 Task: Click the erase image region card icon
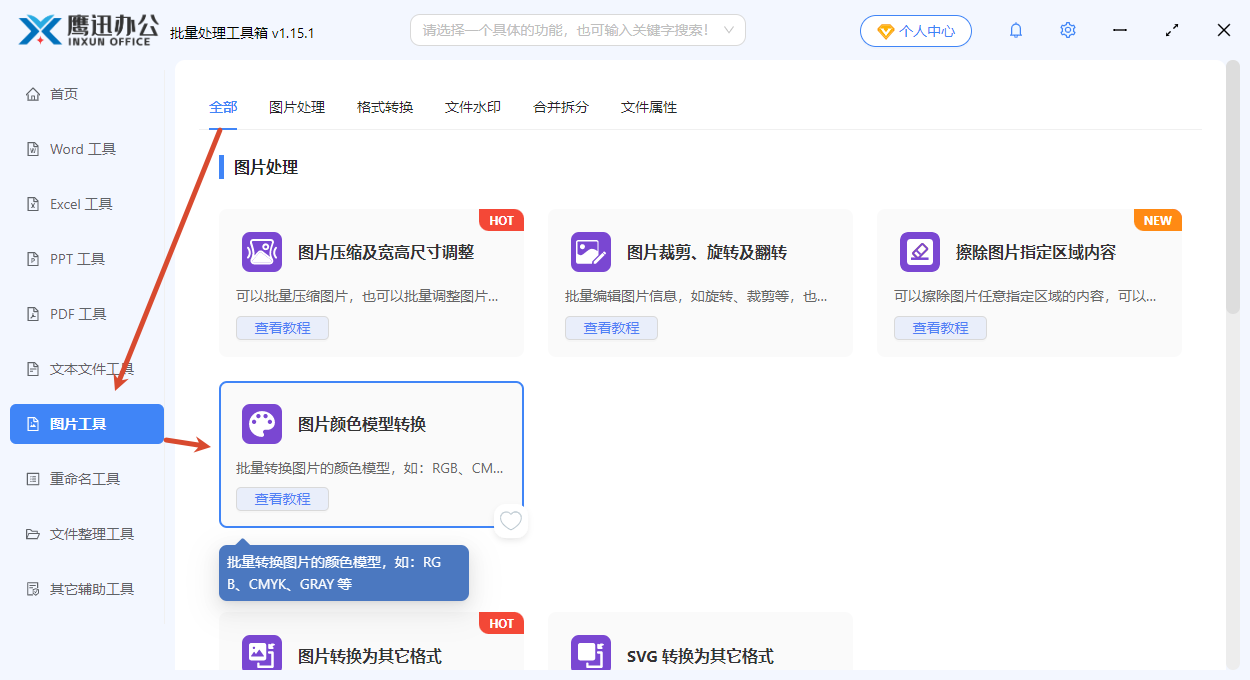point(920,252)
